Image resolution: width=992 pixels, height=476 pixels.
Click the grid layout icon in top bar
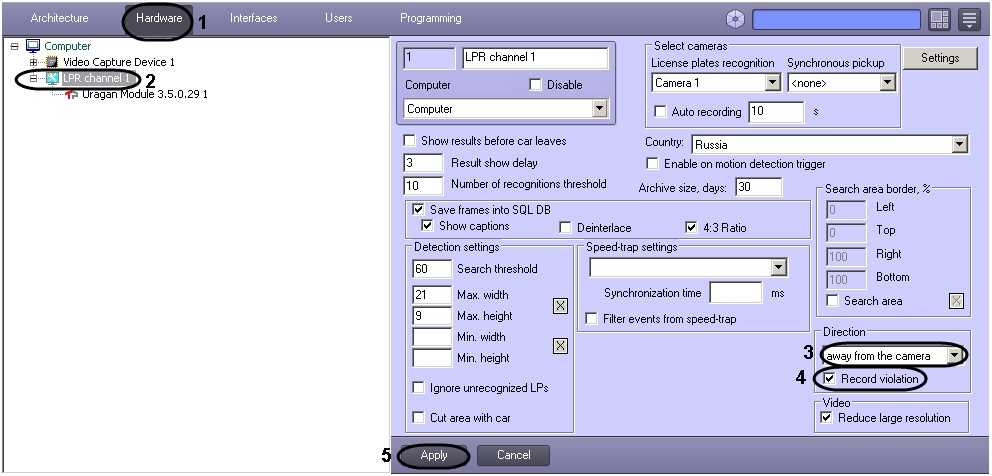pos(939,20)
